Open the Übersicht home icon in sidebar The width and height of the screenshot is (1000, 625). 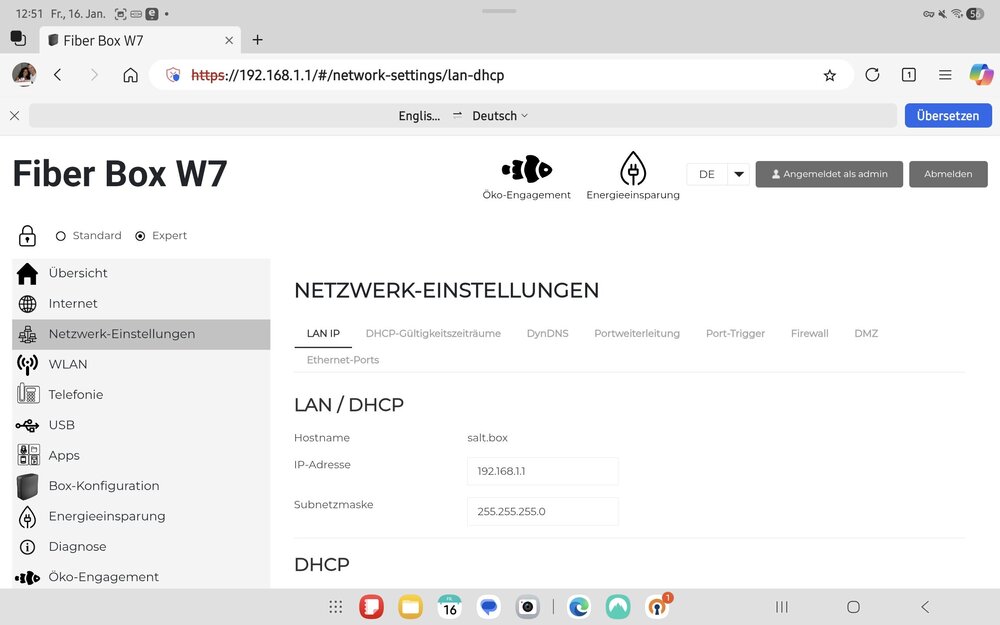(x=27, y=273)
